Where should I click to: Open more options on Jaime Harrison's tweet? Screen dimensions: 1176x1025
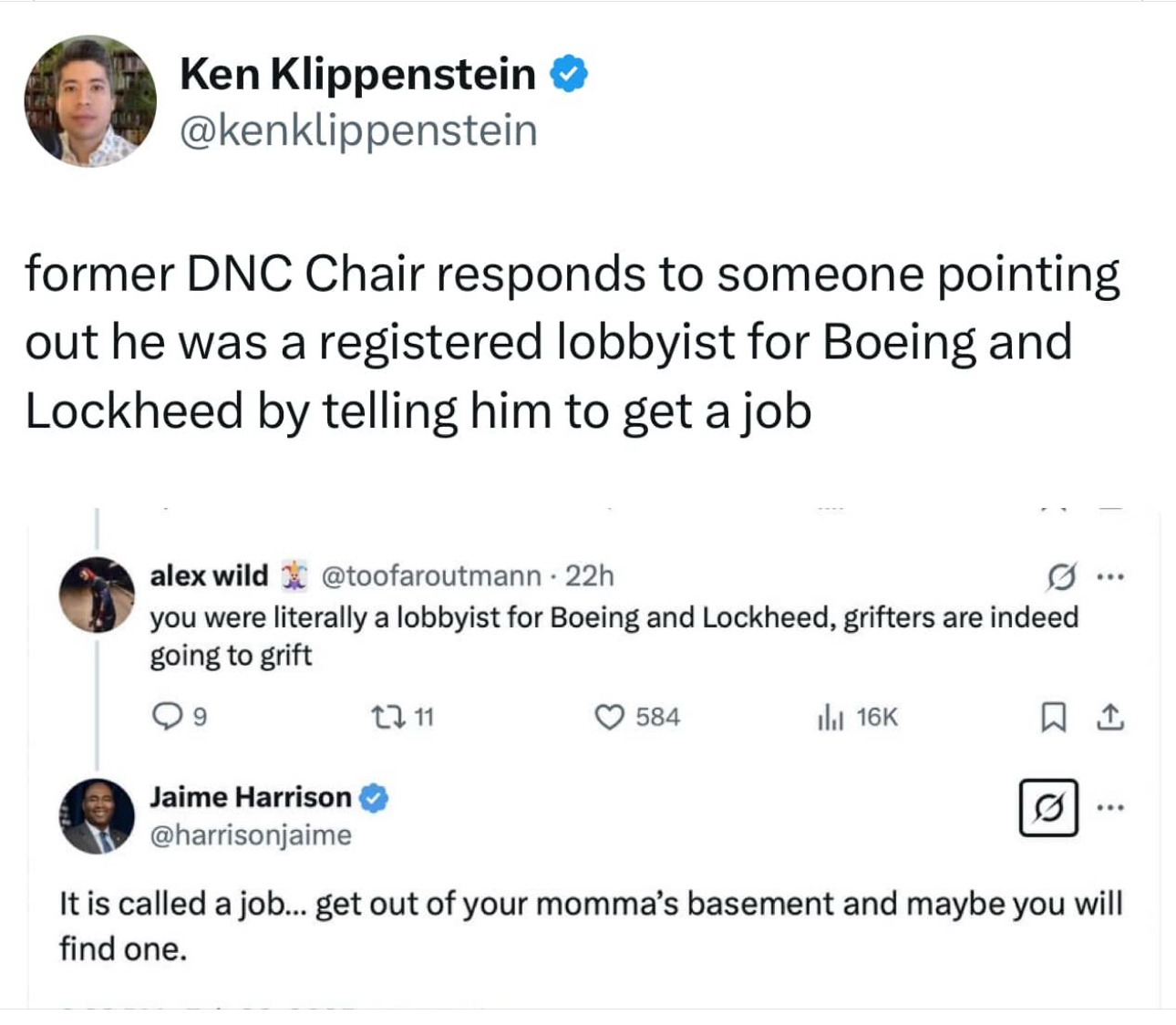(x=1110, y=808)
